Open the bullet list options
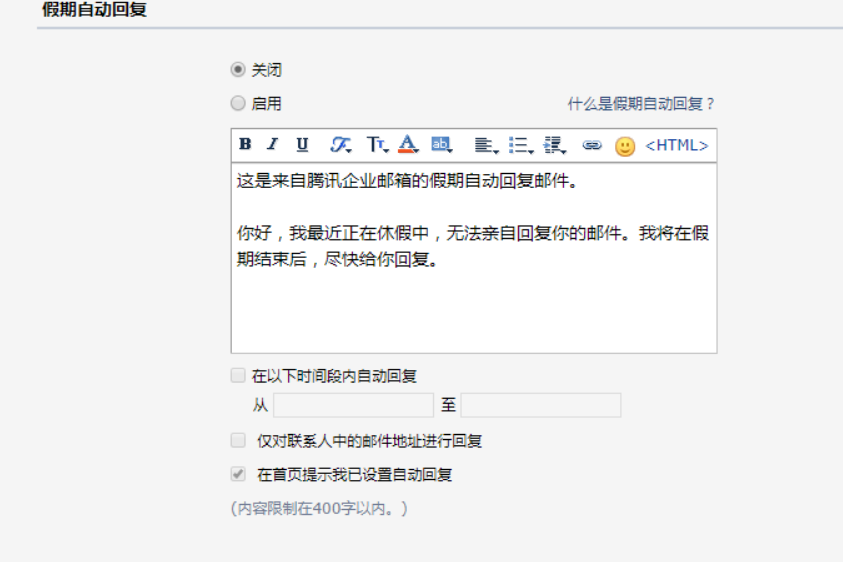Image resolution: width=843 pixels, height=562 pixels. tap(520, 145)
